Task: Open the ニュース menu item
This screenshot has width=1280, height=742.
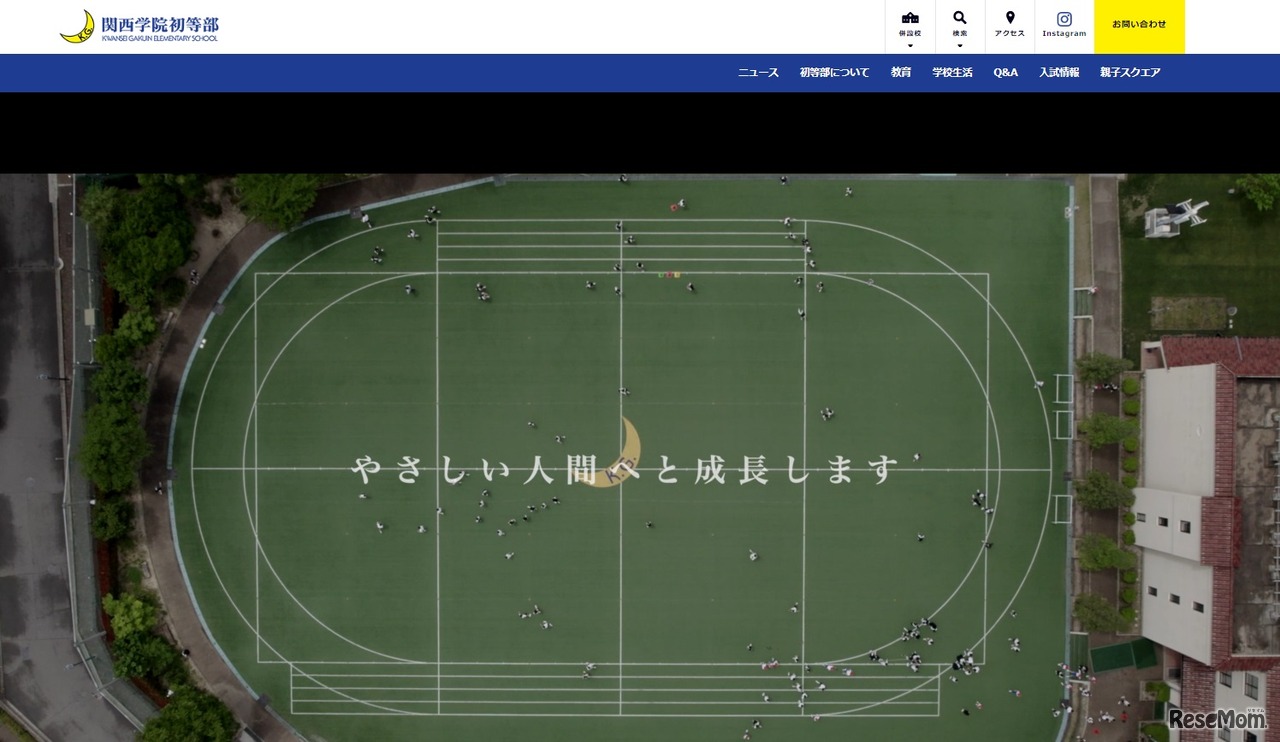Action: [x=757, y=72]
